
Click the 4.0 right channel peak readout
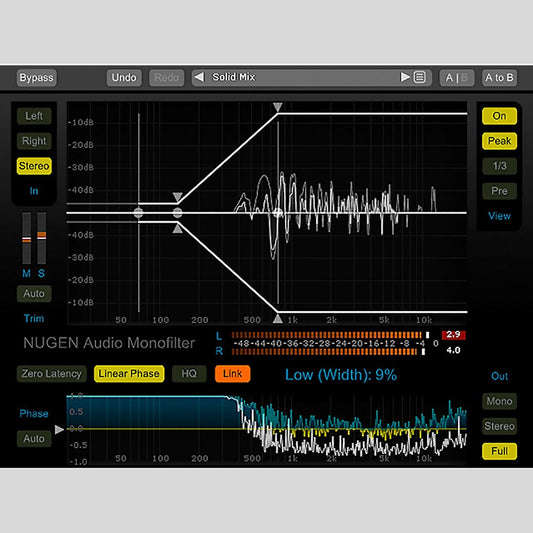[x=453, y=350]
